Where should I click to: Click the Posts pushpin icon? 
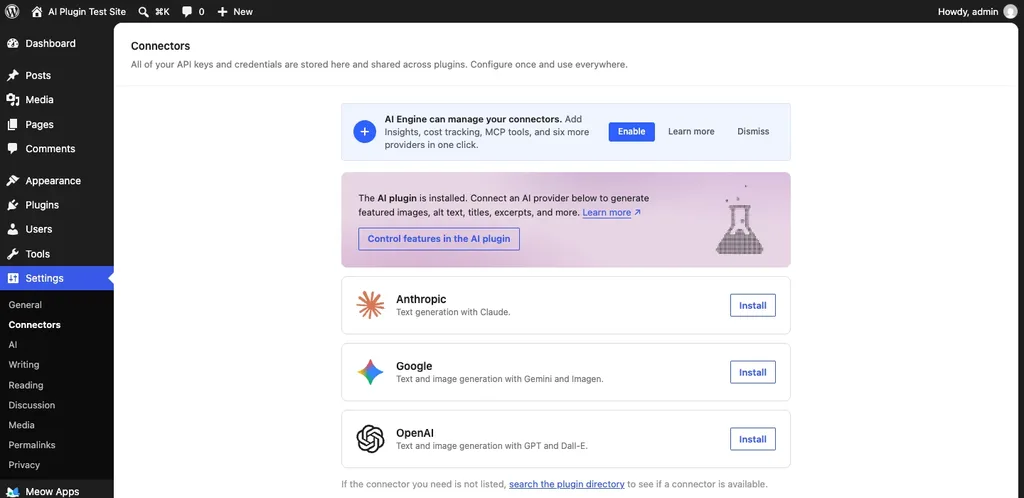pos(12,76)
